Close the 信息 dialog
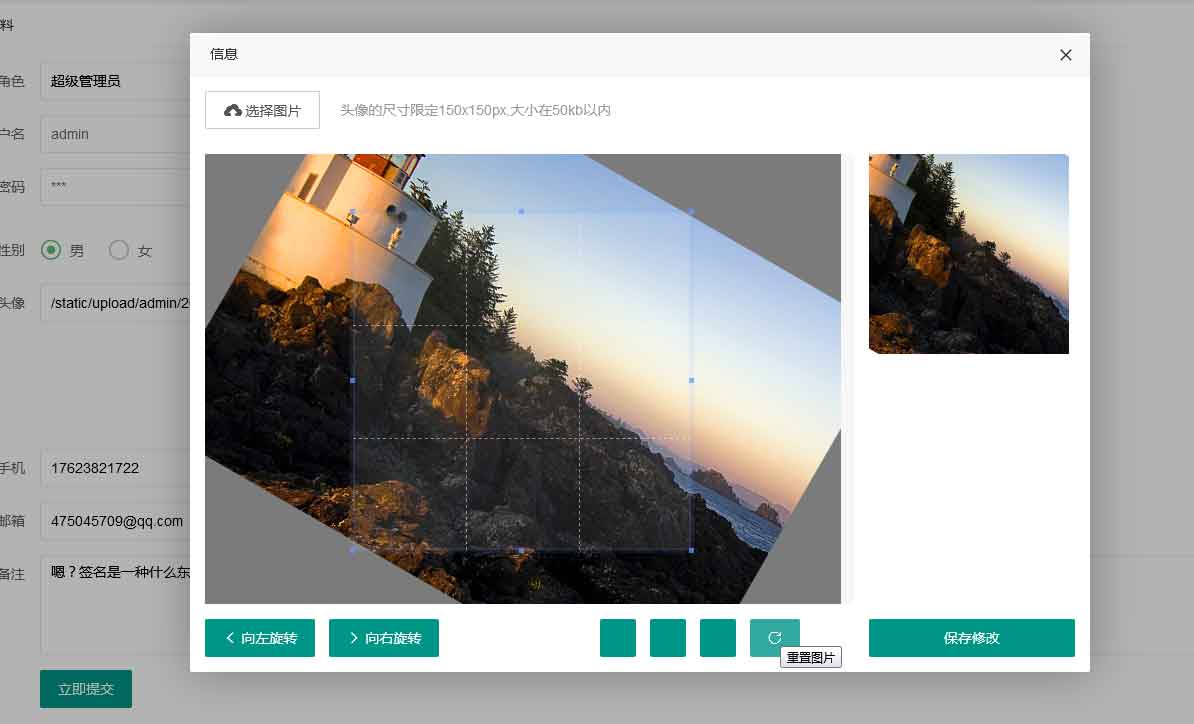Image resolution: width=1194 pixels, height=724 pixels. 1066,55
